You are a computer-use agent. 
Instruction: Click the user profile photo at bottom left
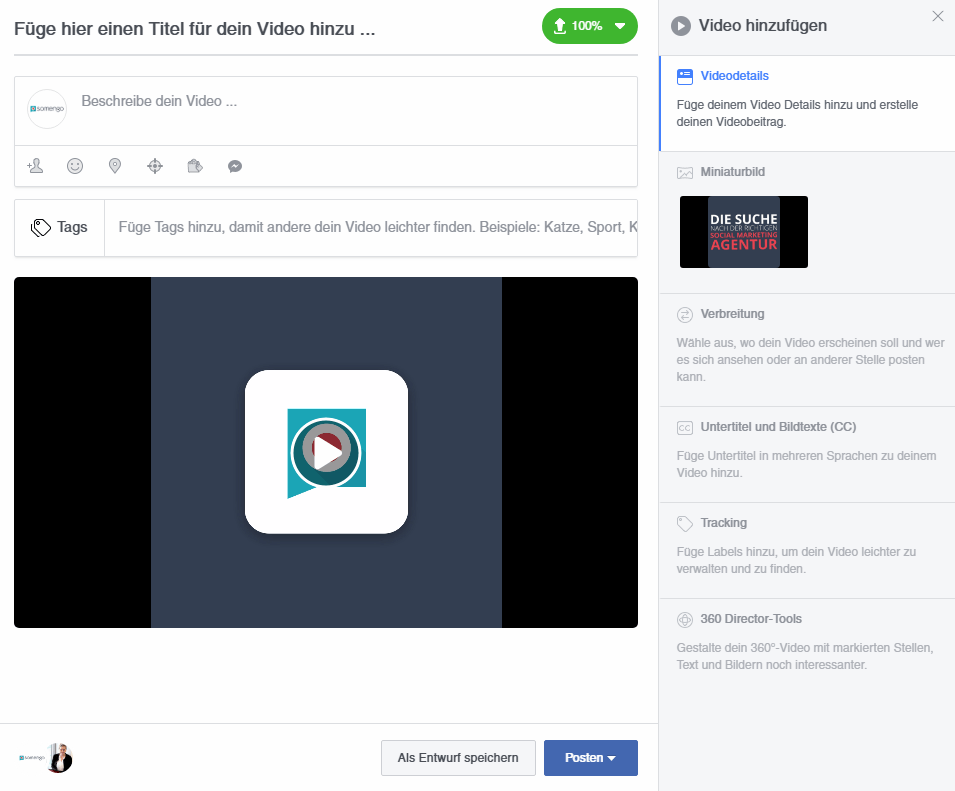tap(60, 758)
